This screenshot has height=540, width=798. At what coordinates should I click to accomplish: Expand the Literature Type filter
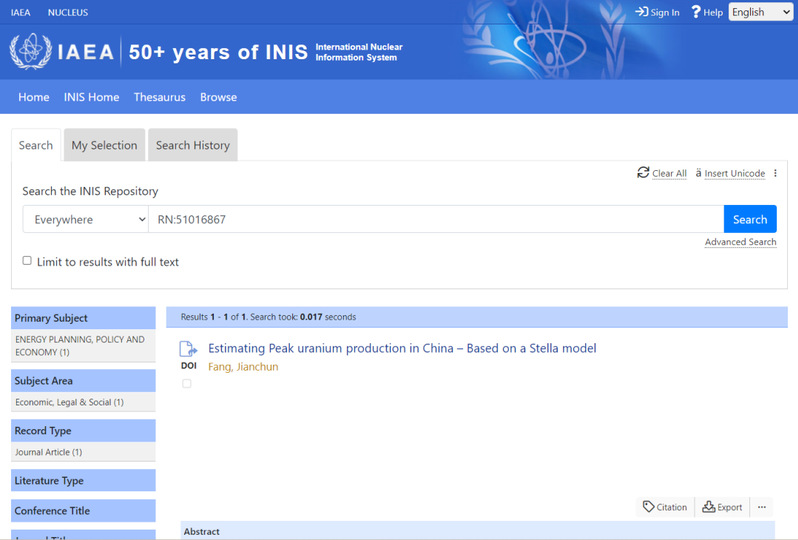coord(83,481)
